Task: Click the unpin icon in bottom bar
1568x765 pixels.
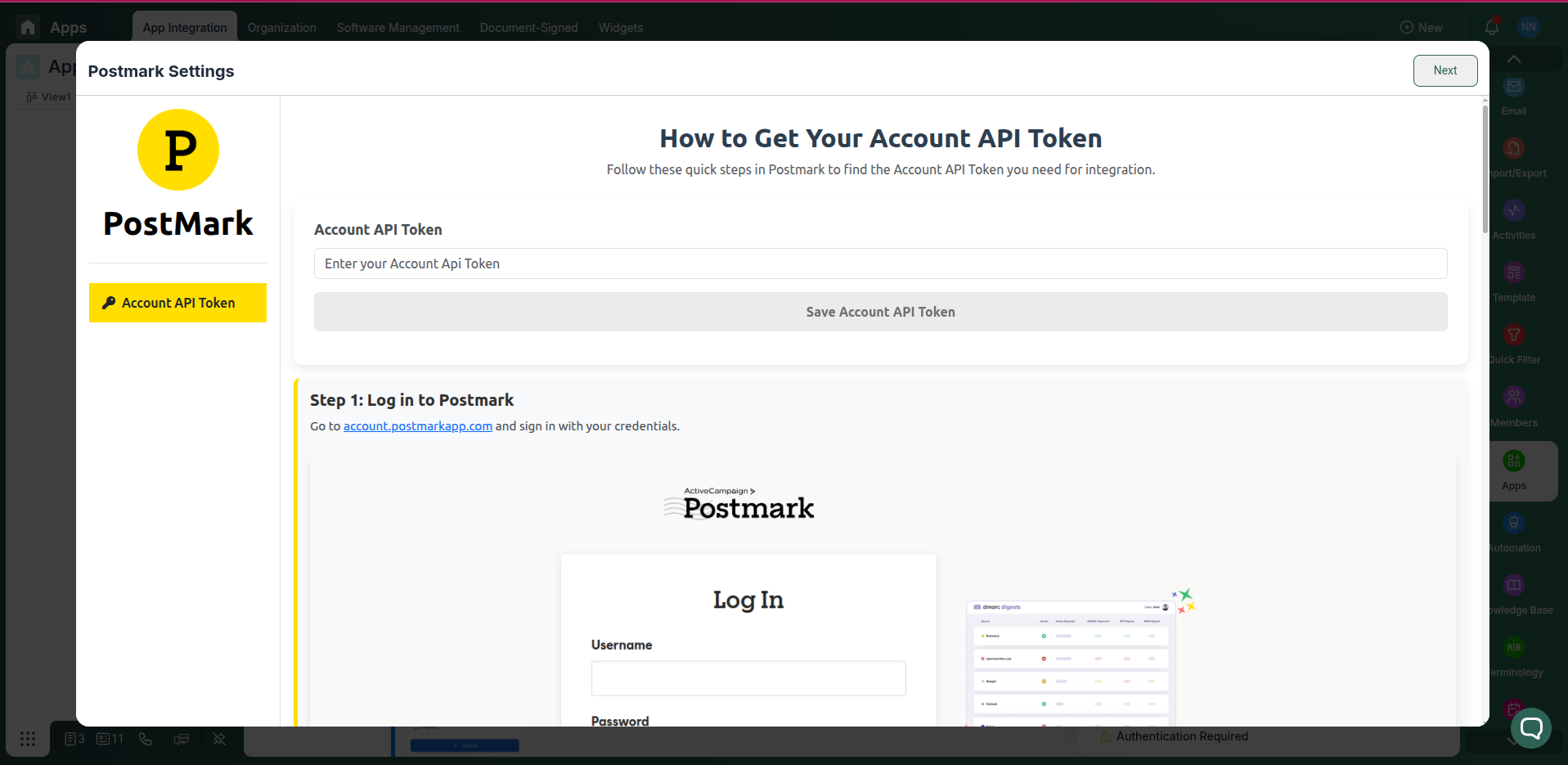Action: [219, 739]
